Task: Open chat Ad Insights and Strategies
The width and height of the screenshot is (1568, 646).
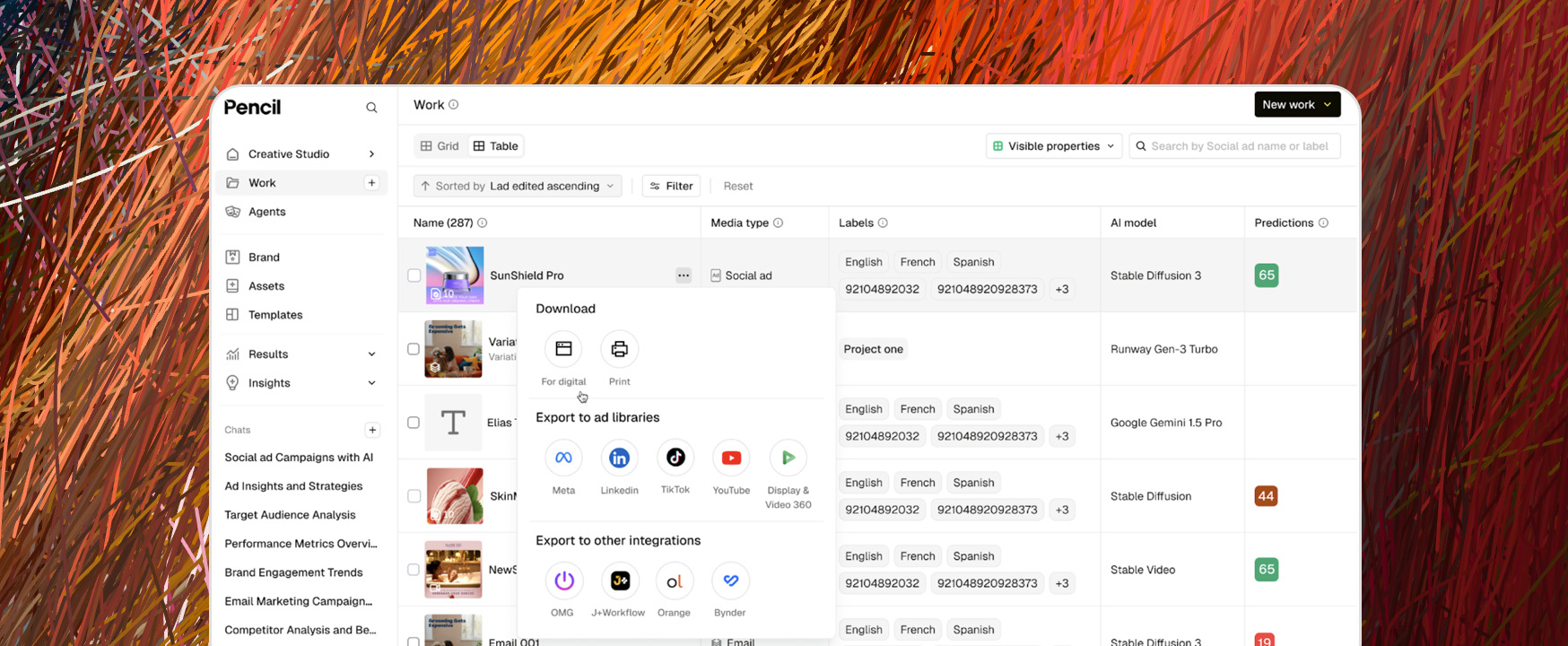Action: [293, 486]
